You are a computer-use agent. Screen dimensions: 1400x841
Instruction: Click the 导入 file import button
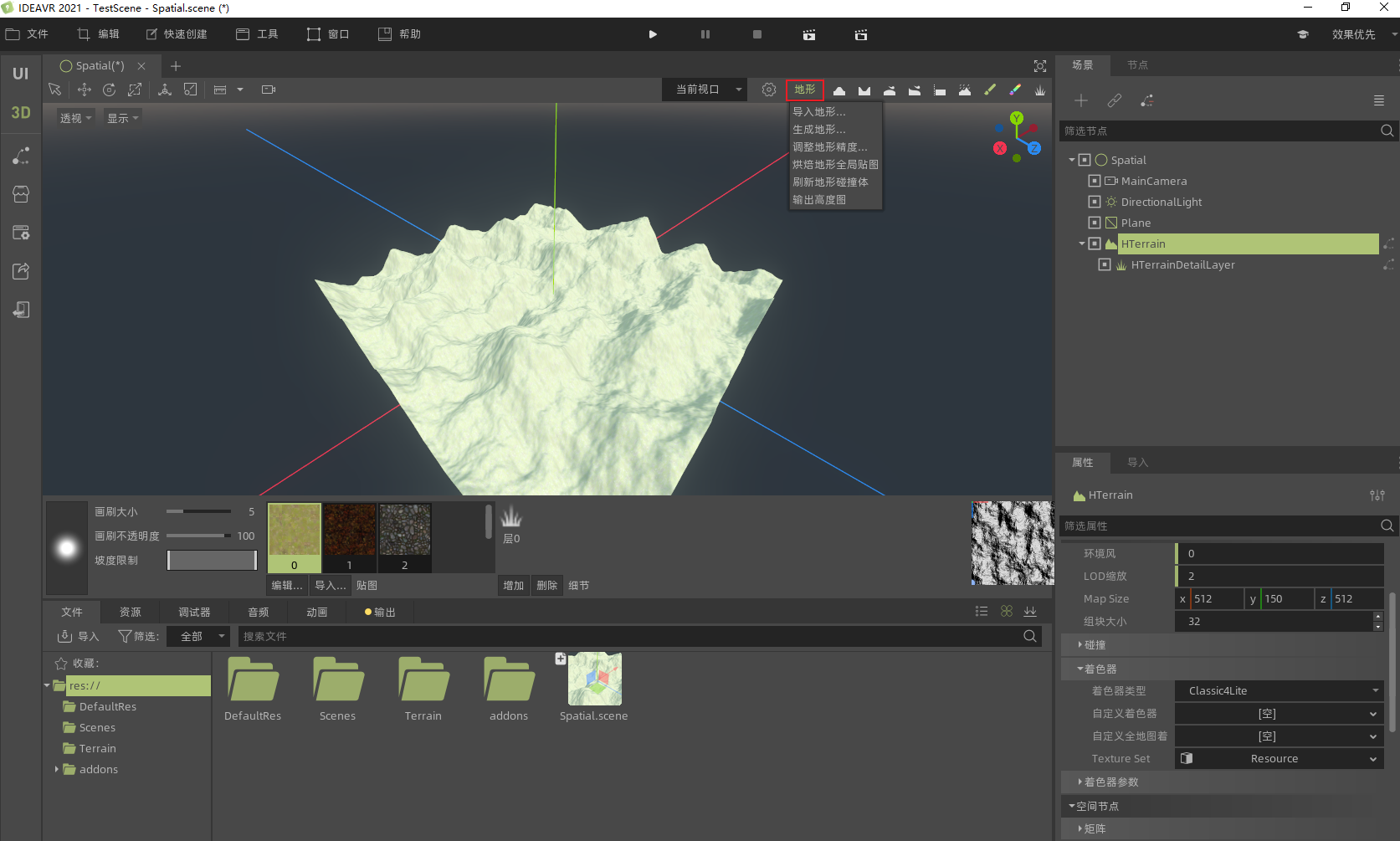coord(79,636)
